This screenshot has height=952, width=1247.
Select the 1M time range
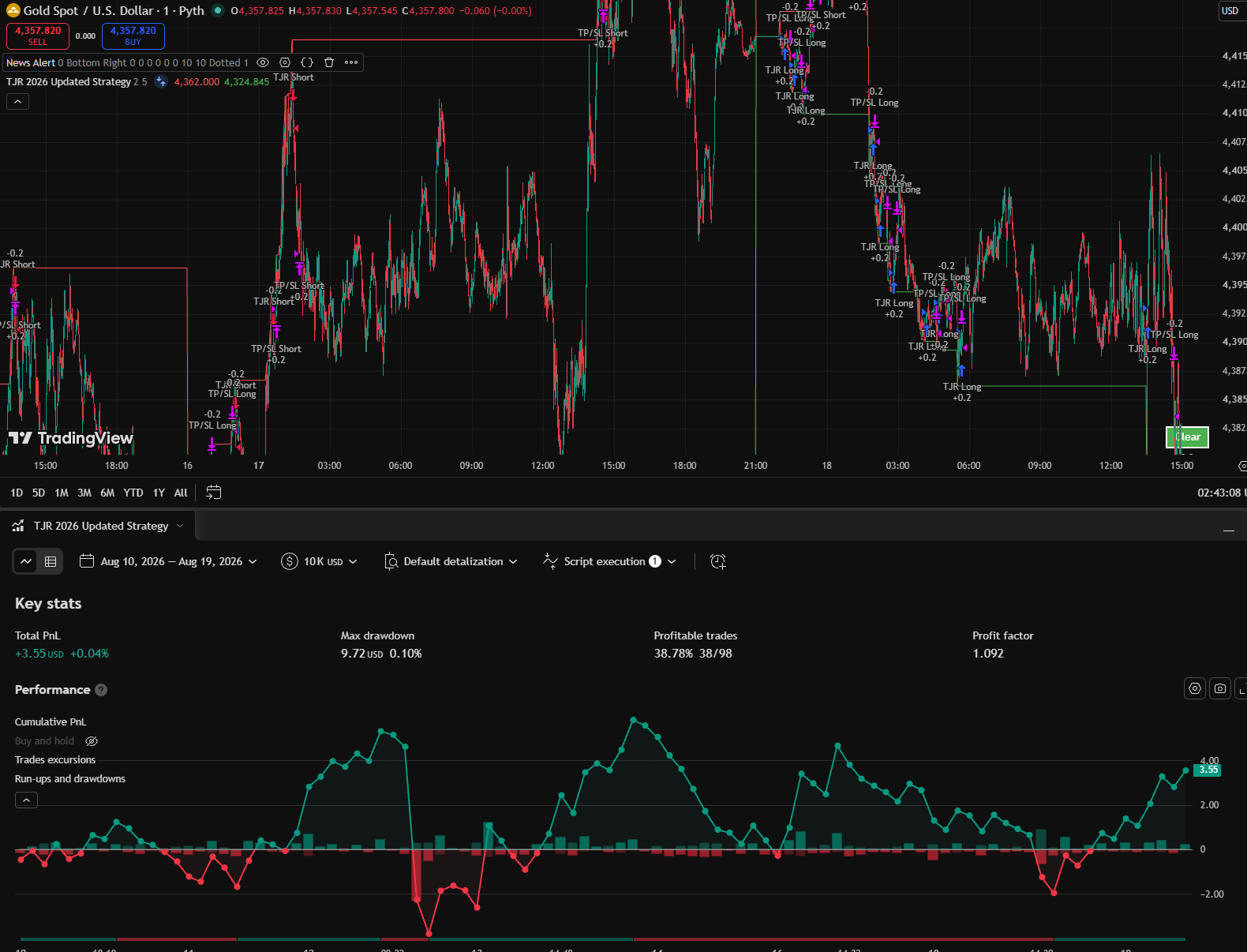[x=62, y=493]
